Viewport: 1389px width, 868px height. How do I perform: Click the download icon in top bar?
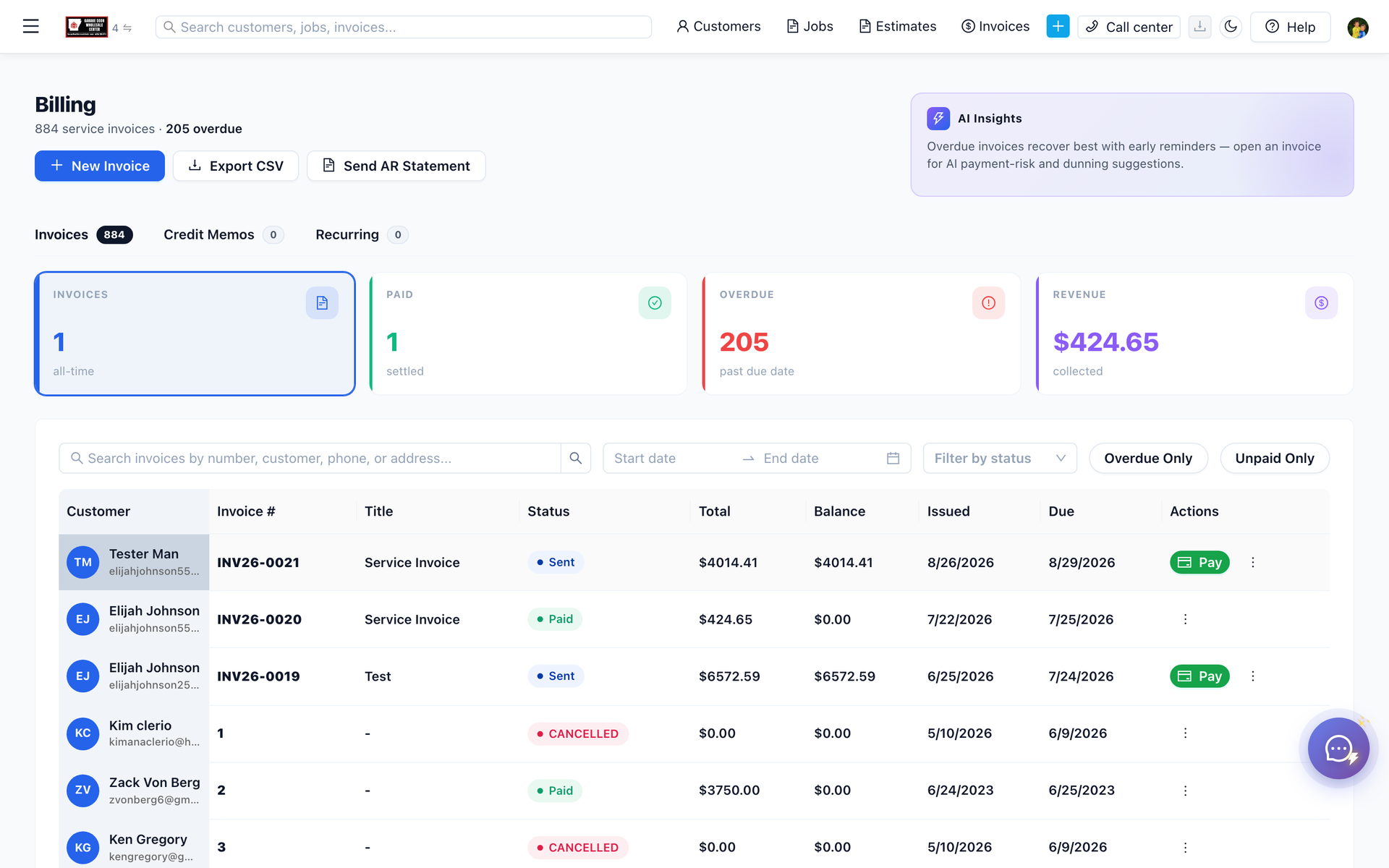click(x=1199, y=27)
